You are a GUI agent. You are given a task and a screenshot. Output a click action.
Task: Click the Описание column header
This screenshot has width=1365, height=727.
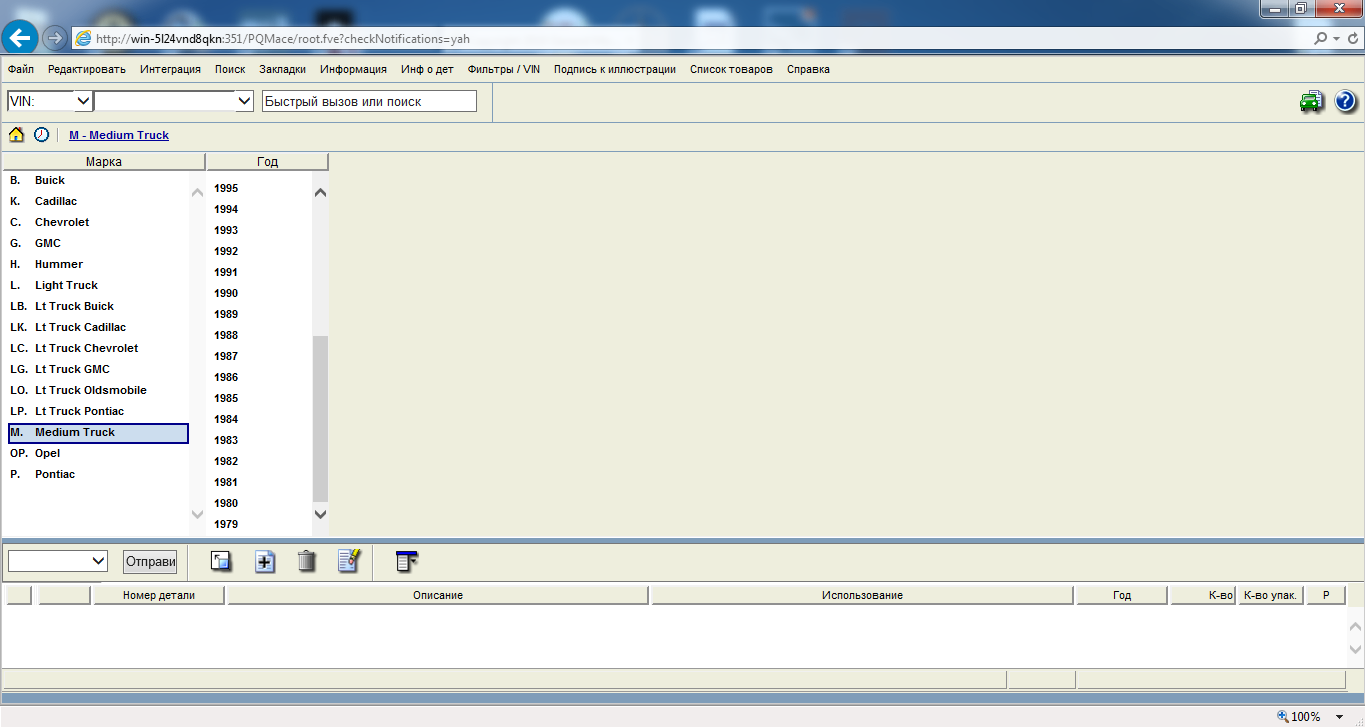(438, 595)
